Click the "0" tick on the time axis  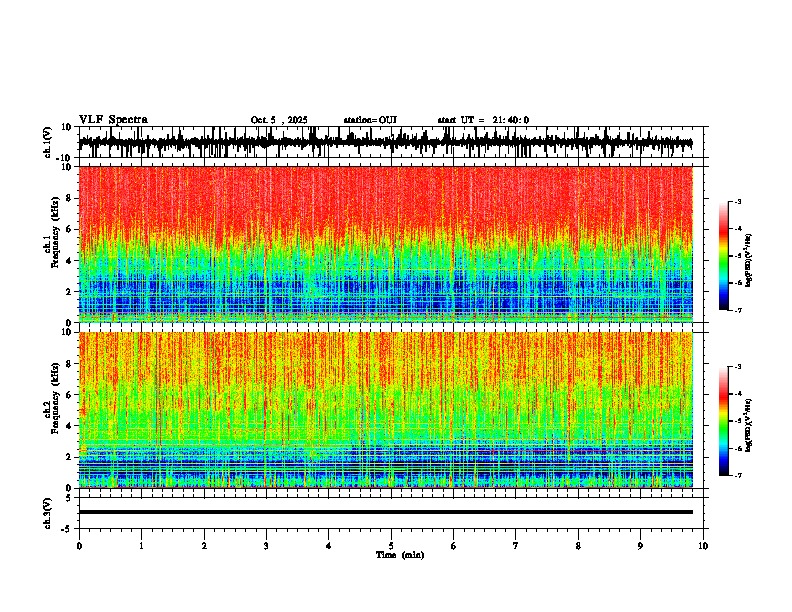click(x=79, y=546)
